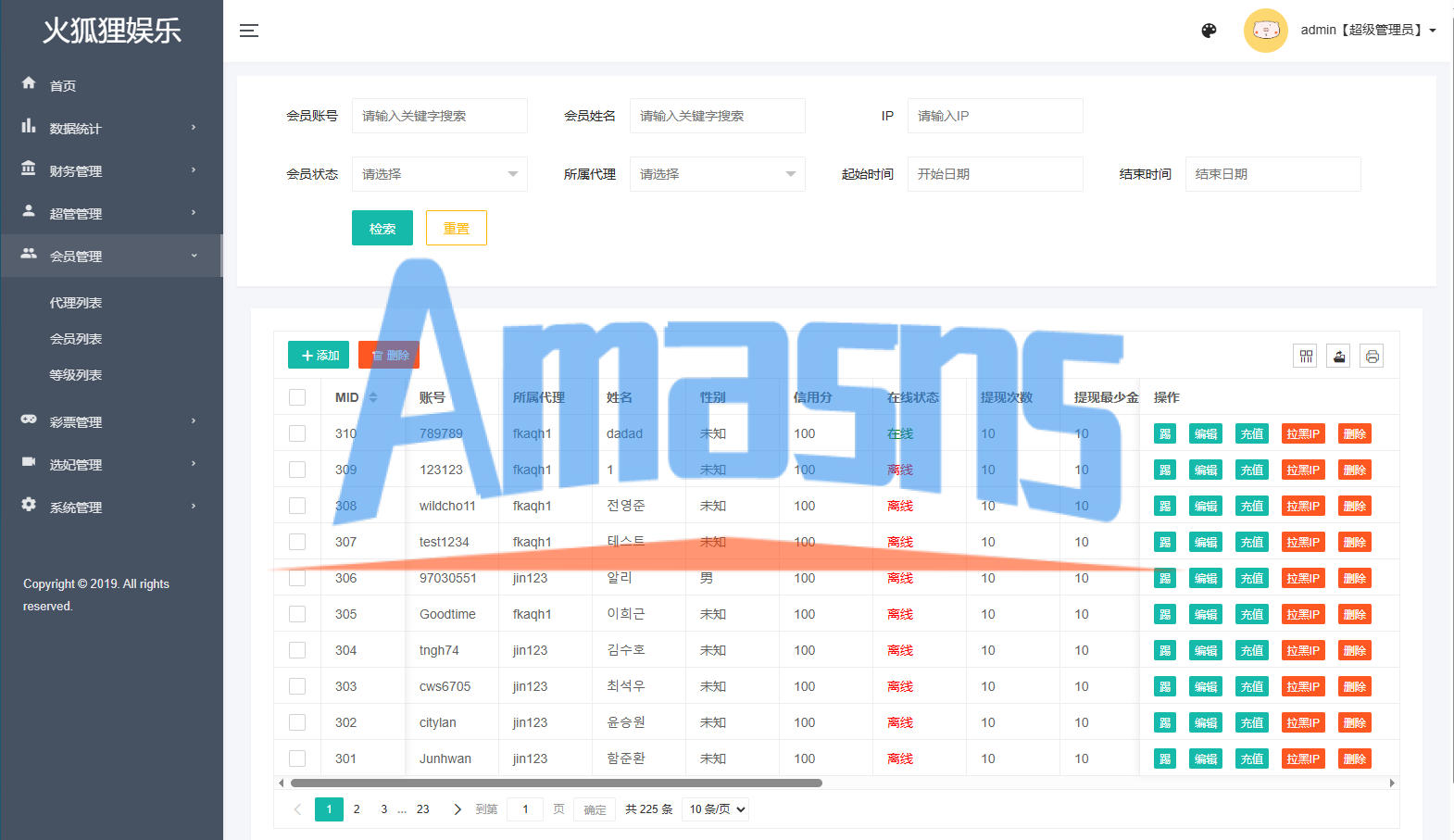
Task: Open 代理列表 in the sidebar
Action: [x=76, y=303]
